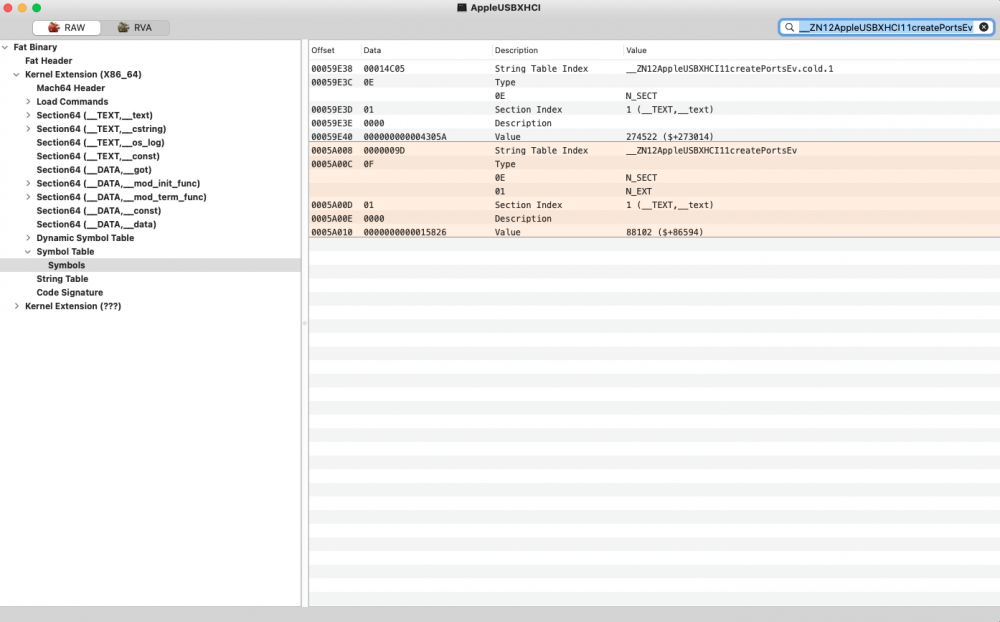Click N_EXT type value
The height and width of the screenshot is (622, 1000).
(x=638, y=191)
